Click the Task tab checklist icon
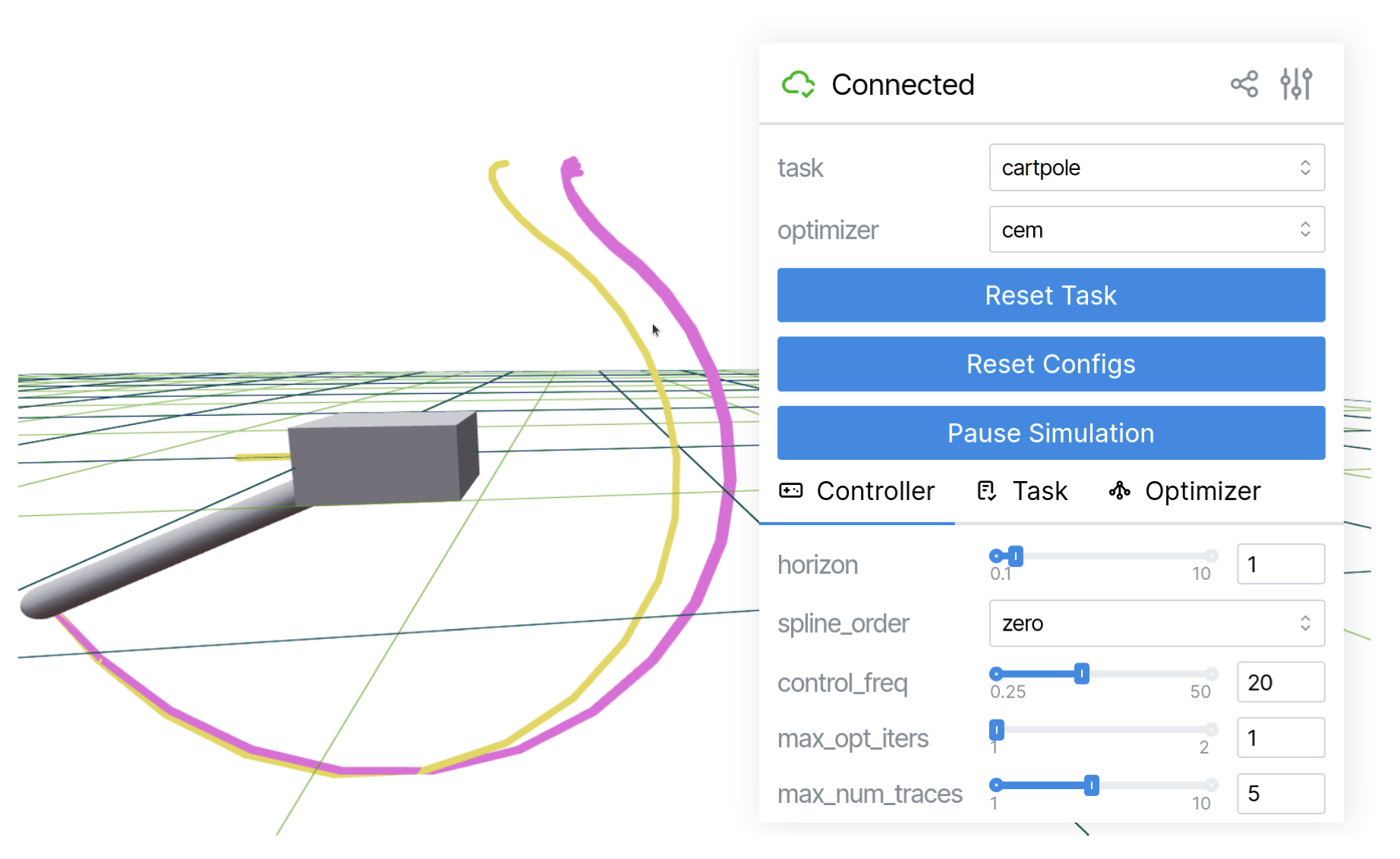Screen dimensions: 1400x859 coord(986,491)
